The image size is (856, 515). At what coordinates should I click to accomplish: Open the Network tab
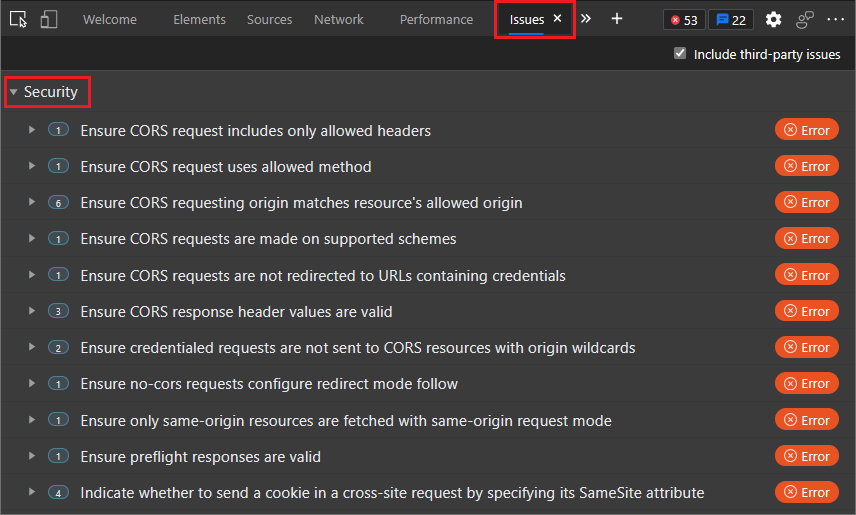(338, 19)
